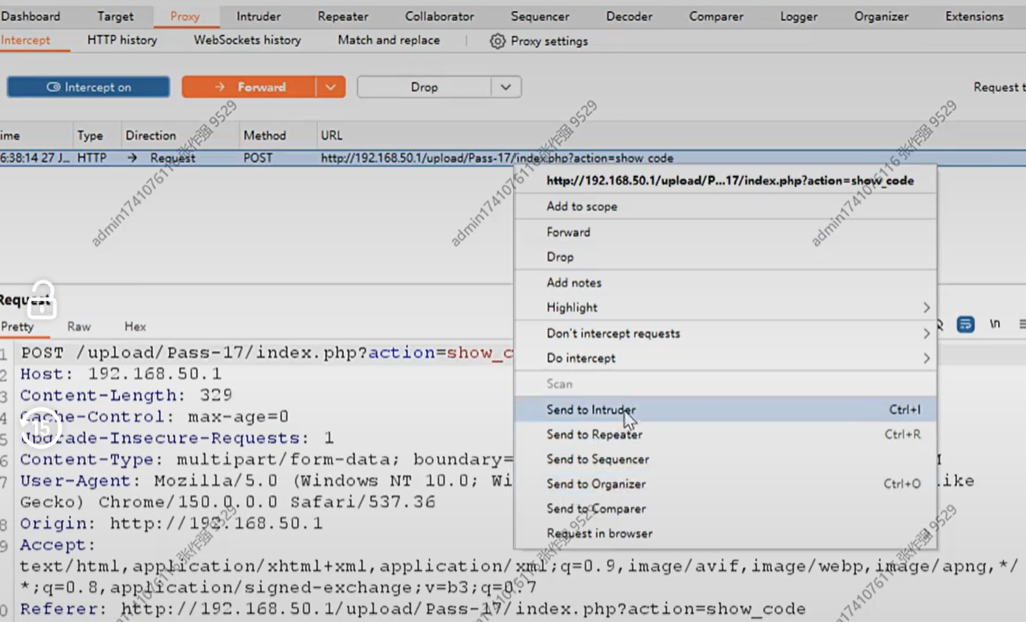The image size is (1026, 622).
Task: Toggle the \n non-printable characters button
Action: coord(995,324)
